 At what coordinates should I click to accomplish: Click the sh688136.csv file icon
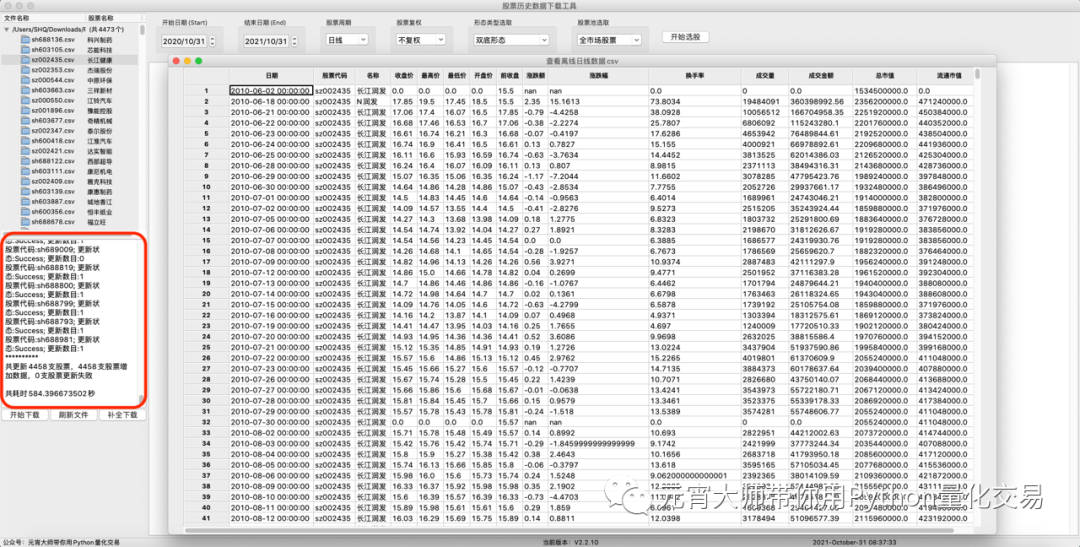coord(25,40)
